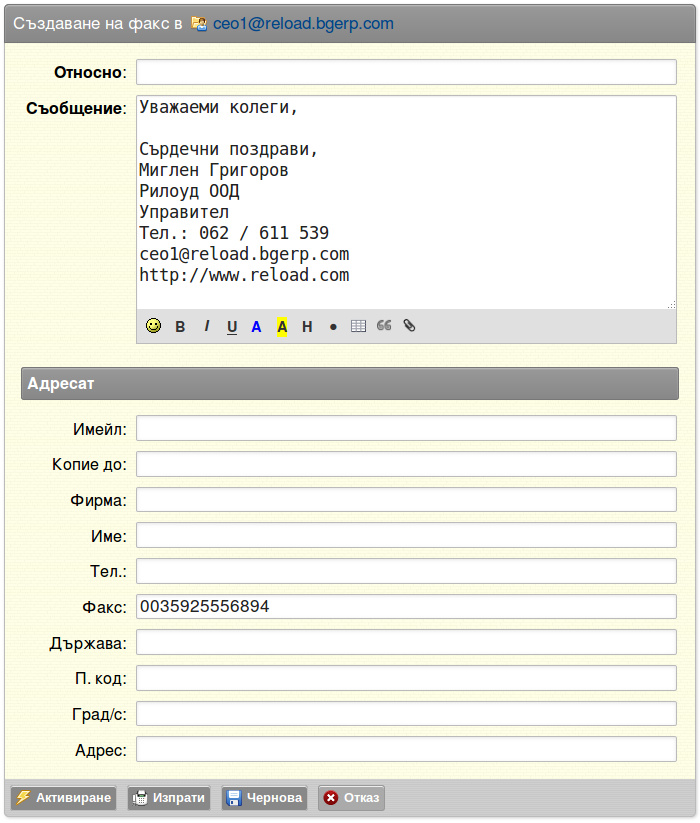Image resolution: width=700 pixels, height=823 pixels.
Task: Send fax with Изпрати button
Action: tap(169, 798)
